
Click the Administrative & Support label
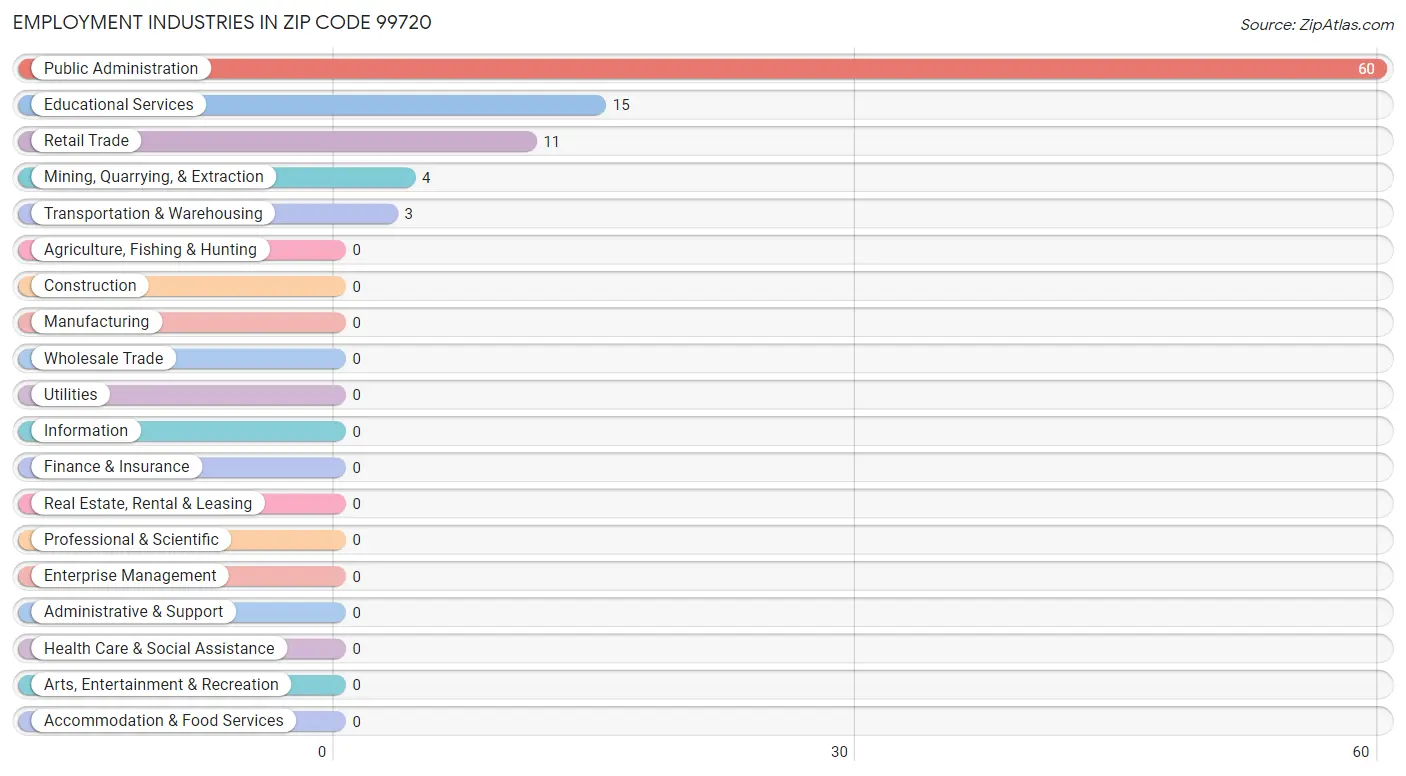click(x=134, y=611)
